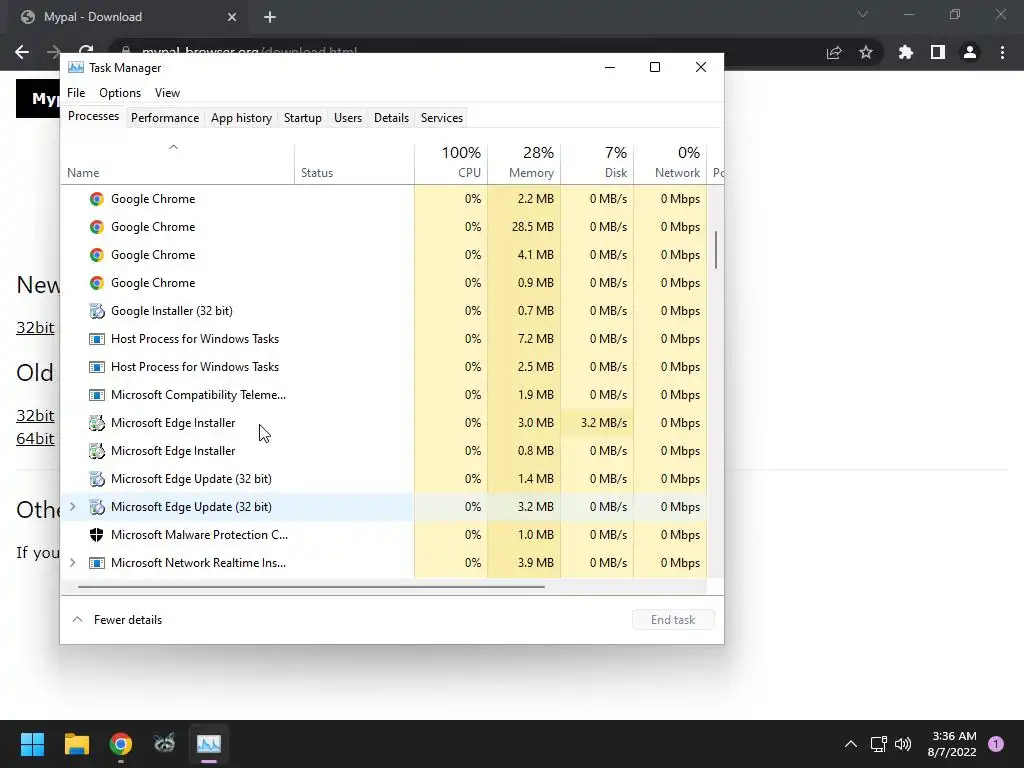Click the sort arrow above the Name column

(x=173, y=148)
